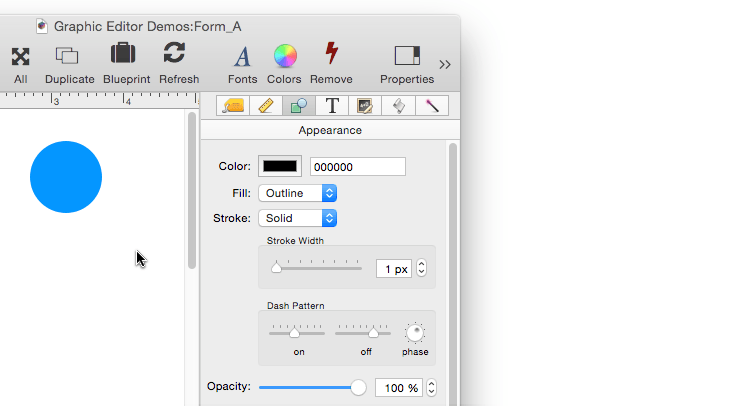Click the Appearance panel vertical scrollbar
Viewport: 756px width, 406px height.
point(453,275)
